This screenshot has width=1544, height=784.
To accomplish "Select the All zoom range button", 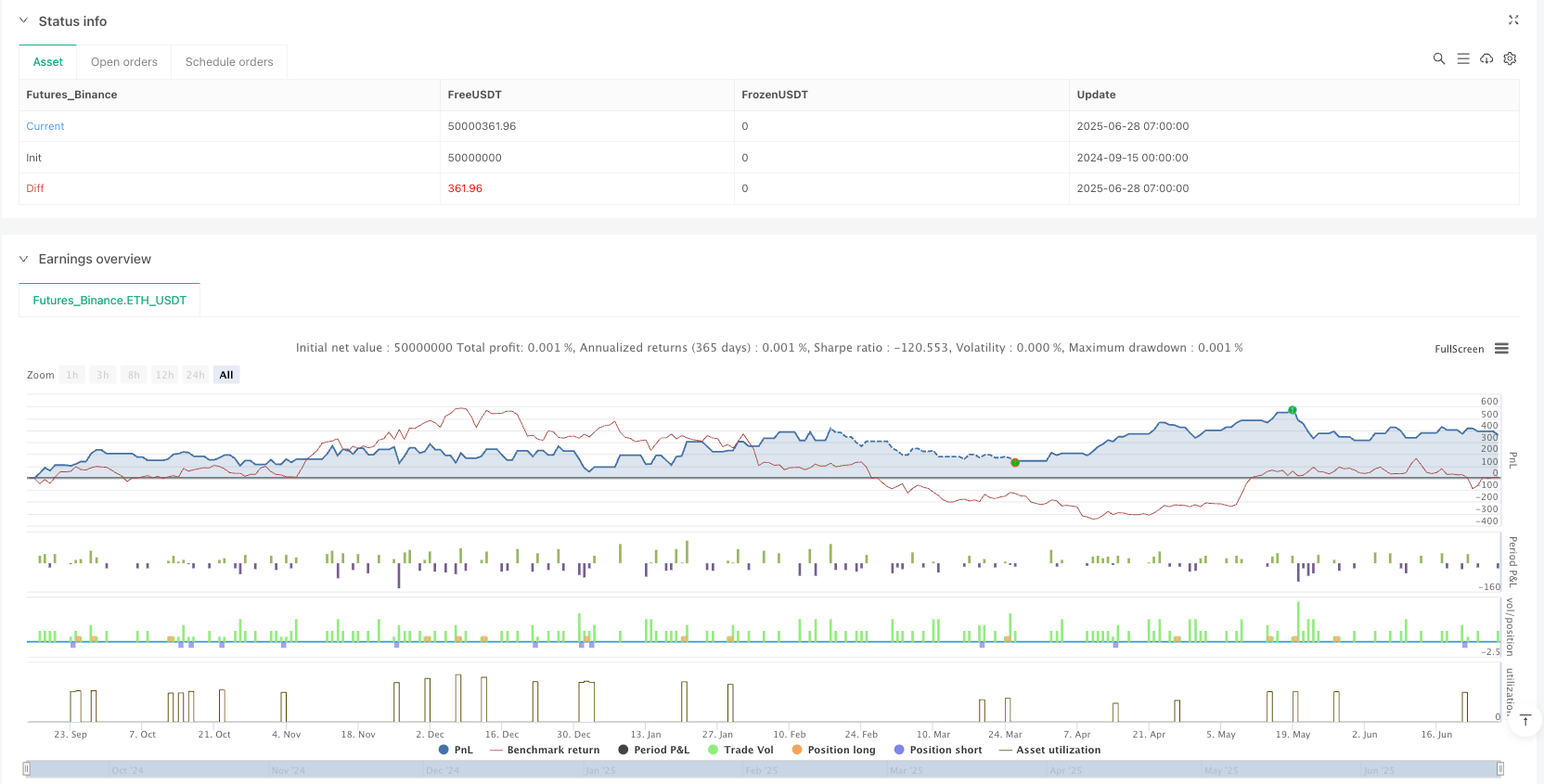I will coord(226,375).
